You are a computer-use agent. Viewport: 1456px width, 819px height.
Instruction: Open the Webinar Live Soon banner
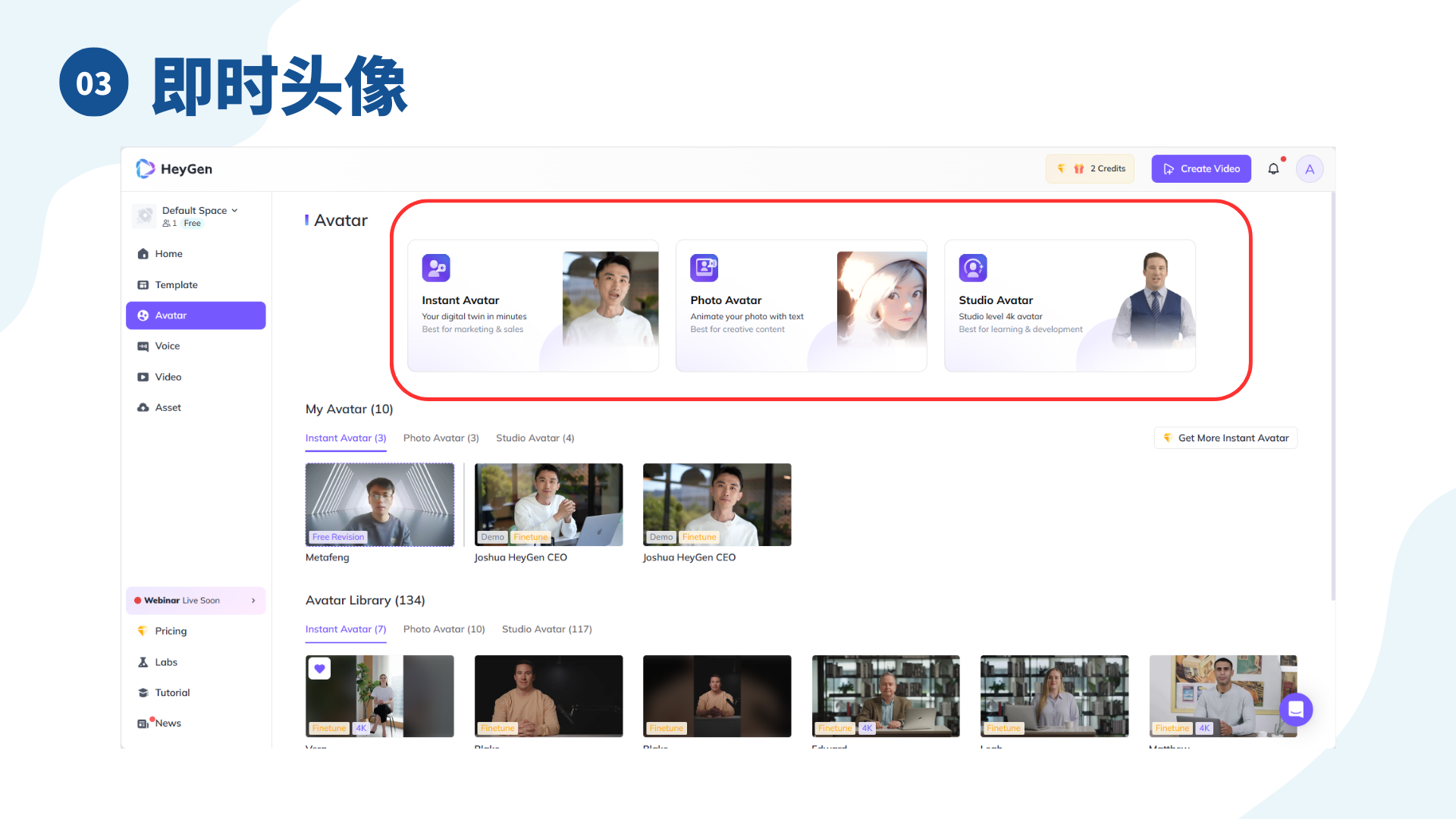coord(196,601)
